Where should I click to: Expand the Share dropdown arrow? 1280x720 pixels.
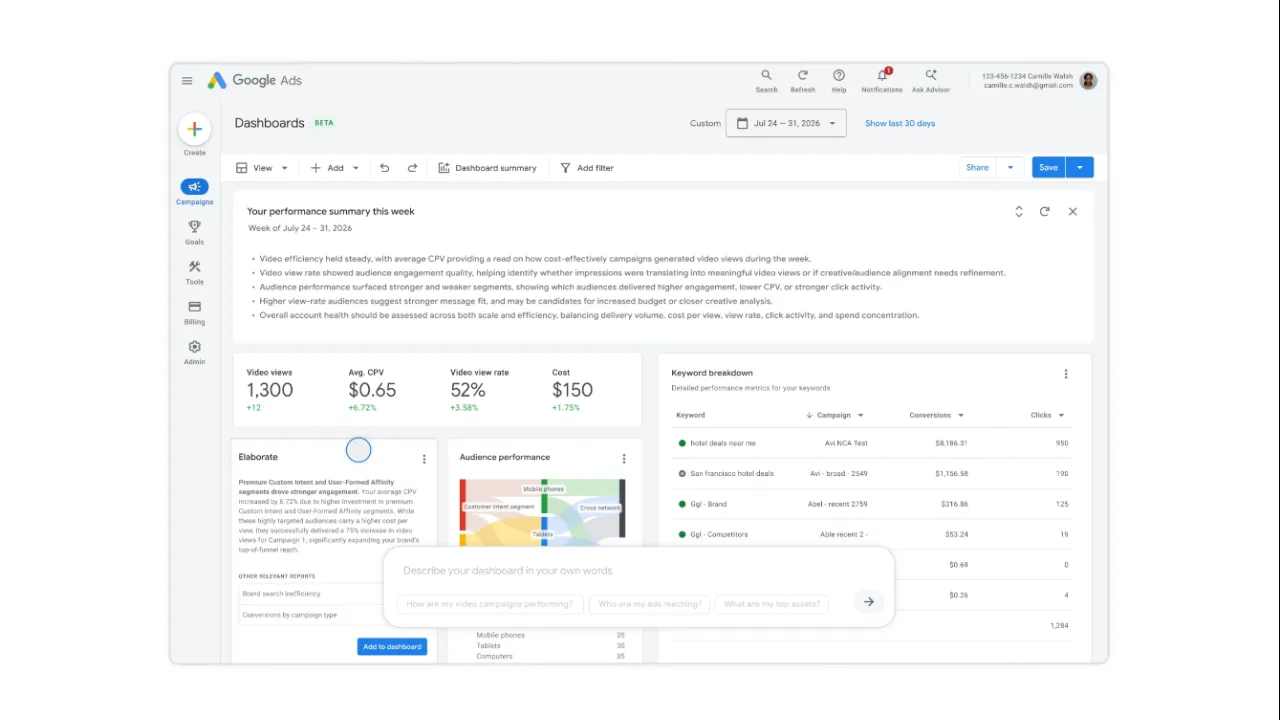[x=1010, y=168]
